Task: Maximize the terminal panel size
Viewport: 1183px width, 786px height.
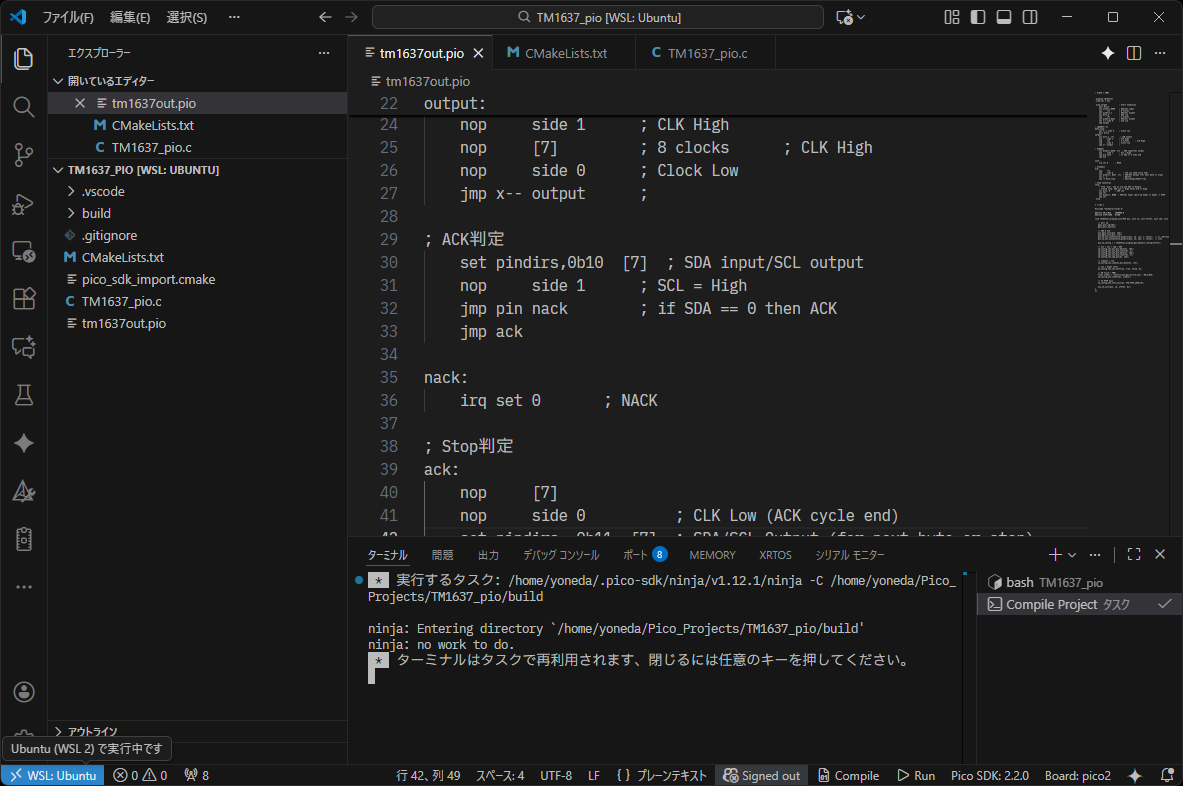Action: [1134, 554]
